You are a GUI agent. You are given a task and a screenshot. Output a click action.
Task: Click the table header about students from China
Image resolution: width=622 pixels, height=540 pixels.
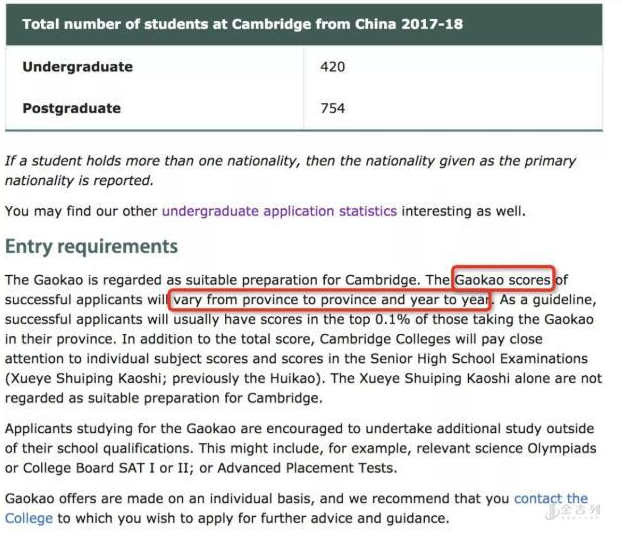coord(242,23)
